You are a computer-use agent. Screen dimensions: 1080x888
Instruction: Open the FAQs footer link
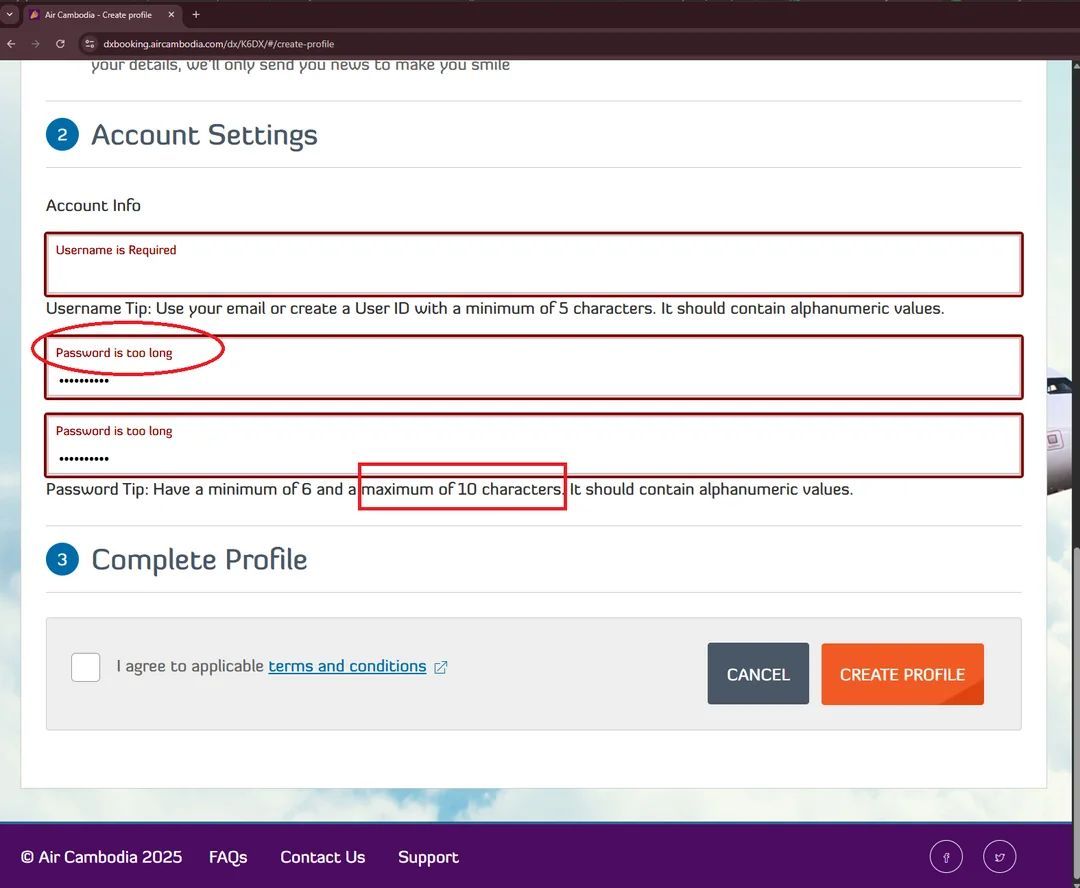tap(228, 857)
